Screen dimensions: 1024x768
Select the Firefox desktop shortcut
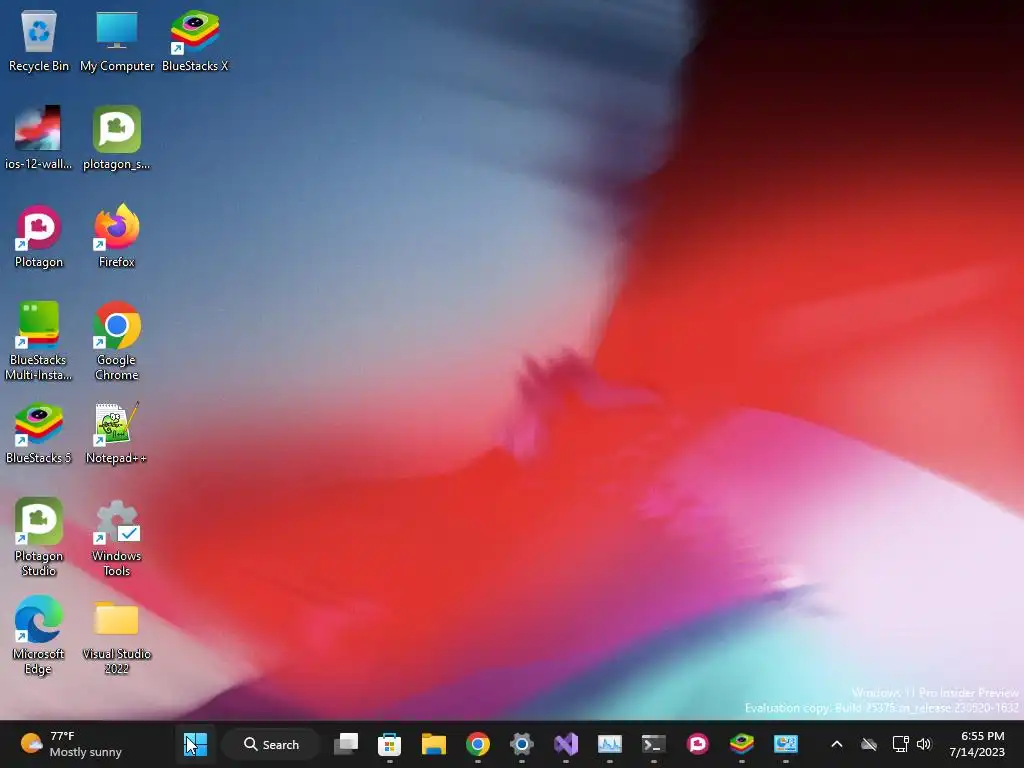tap(117, 236)
